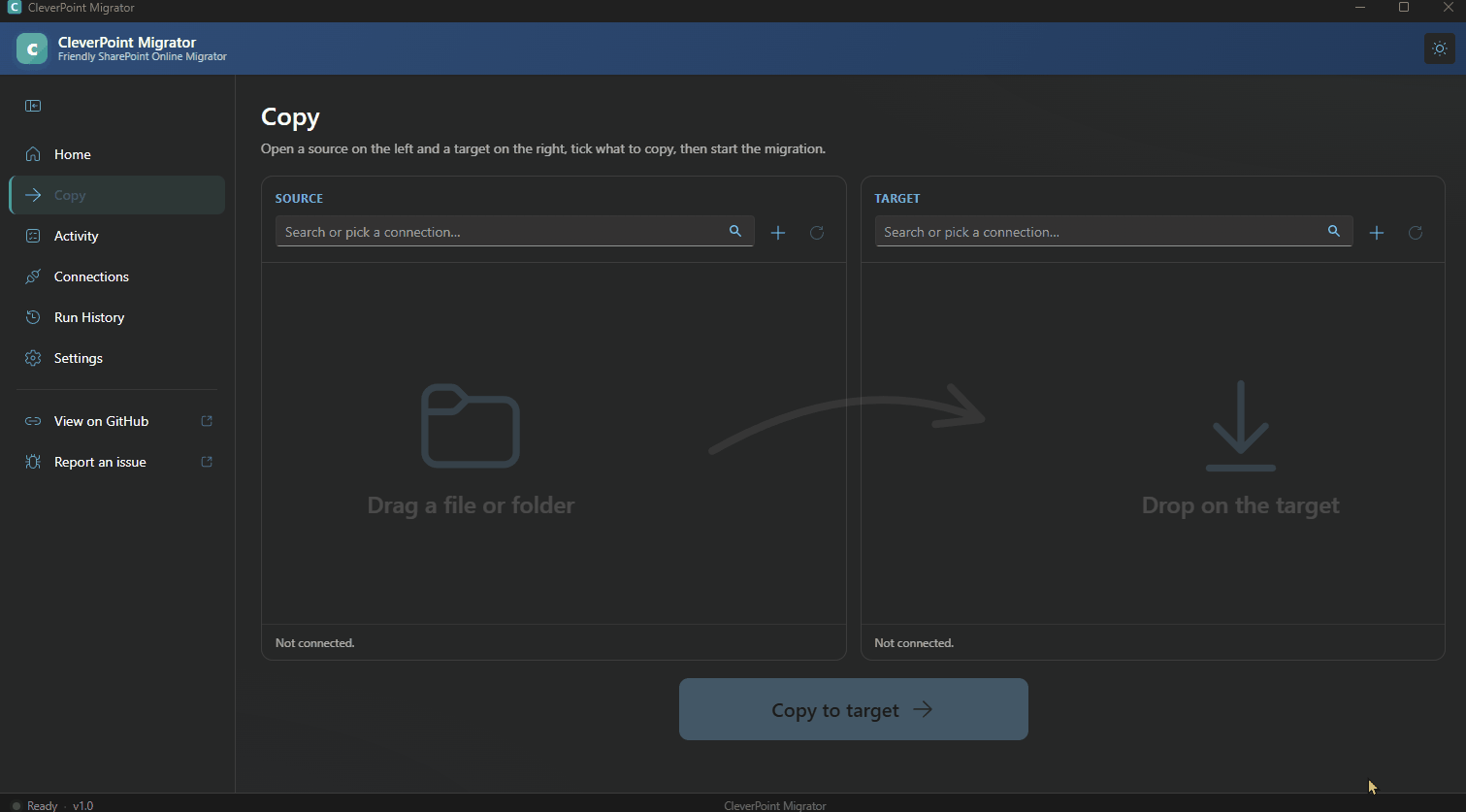Add a new Source connection with plus
Image resolution: width=1466 pixels, height=812 pixels.
pos(778,233)
